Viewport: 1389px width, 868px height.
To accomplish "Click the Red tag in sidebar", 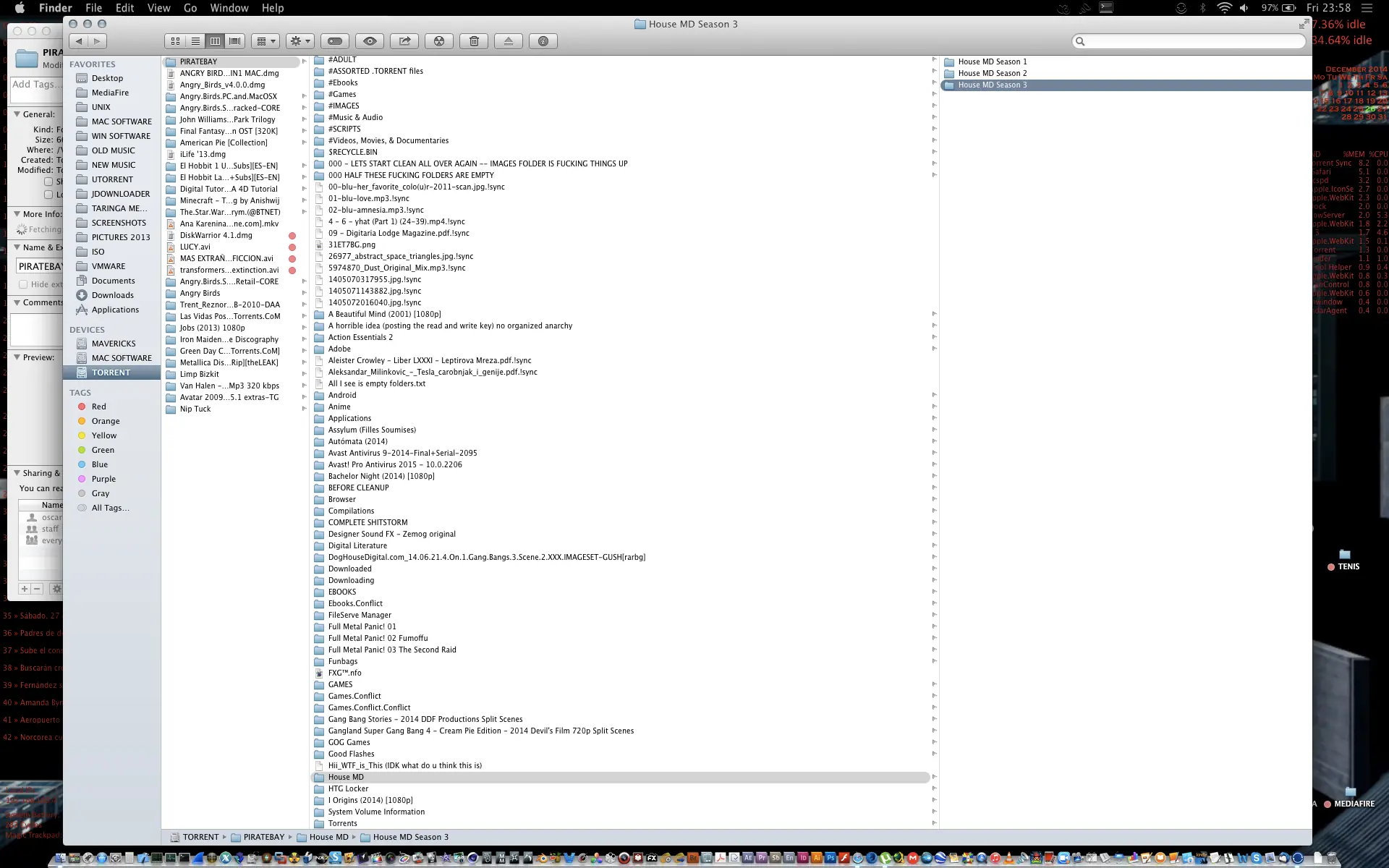I will point(98,407).
